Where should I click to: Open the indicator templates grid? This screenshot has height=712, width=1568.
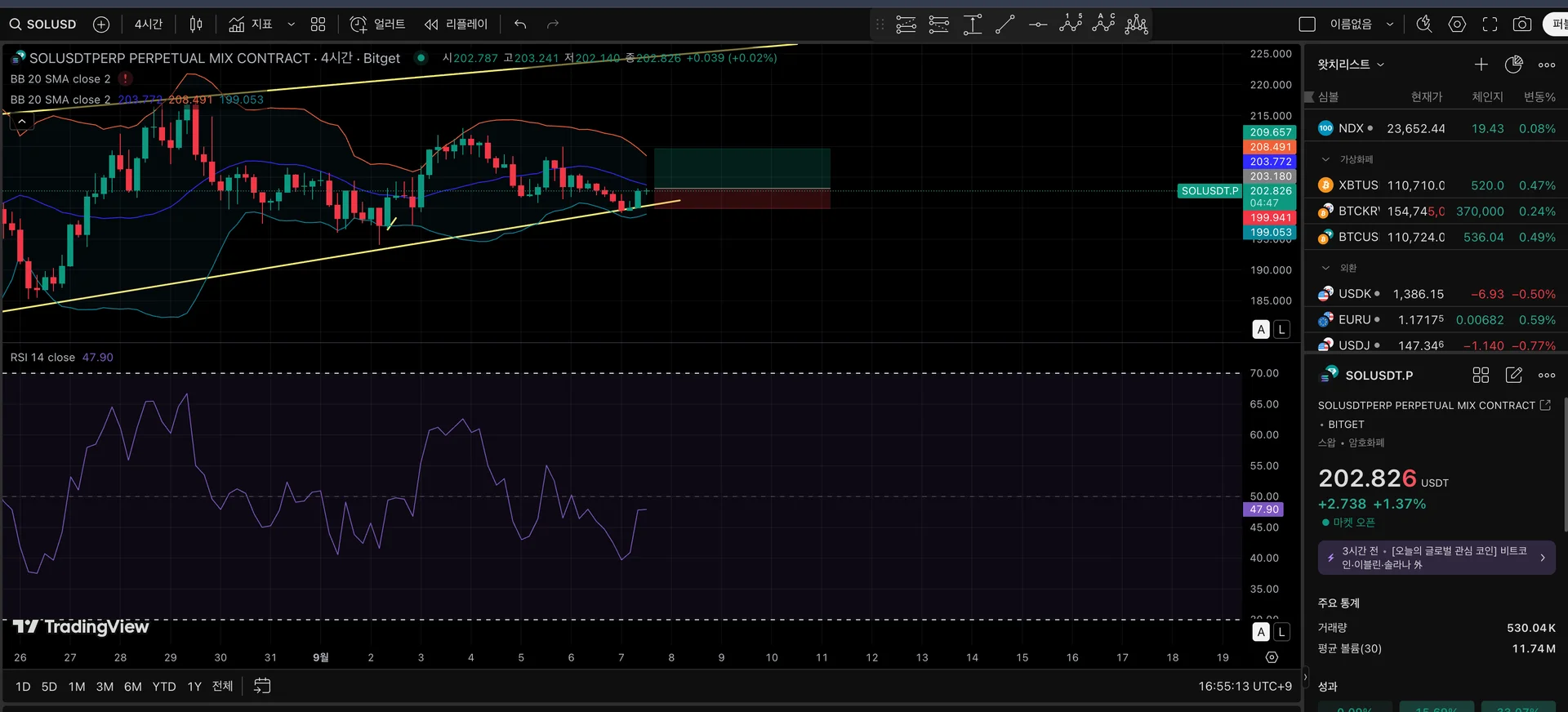pyautogui.click(x=318, y=24)
